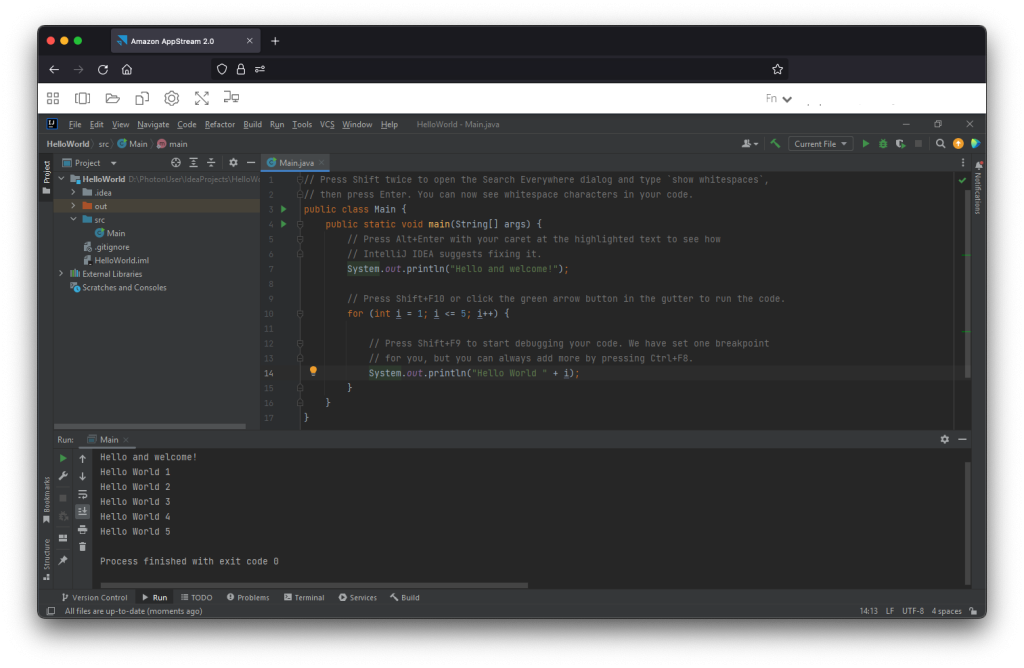Clear console output with trash icon
1024x668 pixels.
tap(82, 546)
